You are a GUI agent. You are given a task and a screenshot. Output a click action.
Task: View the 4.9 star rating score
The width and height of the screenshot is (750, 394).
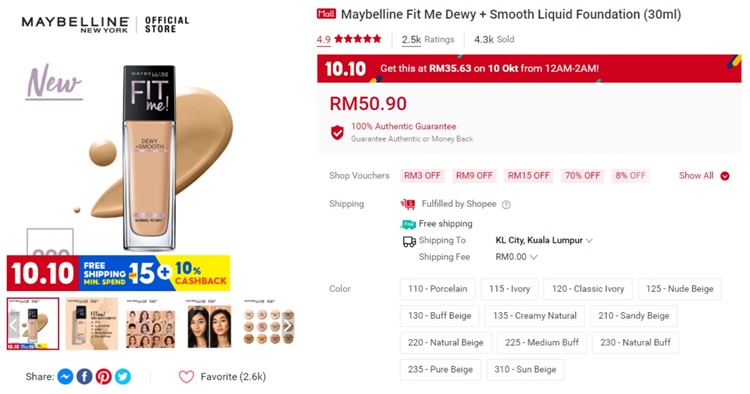click(323, 39)
